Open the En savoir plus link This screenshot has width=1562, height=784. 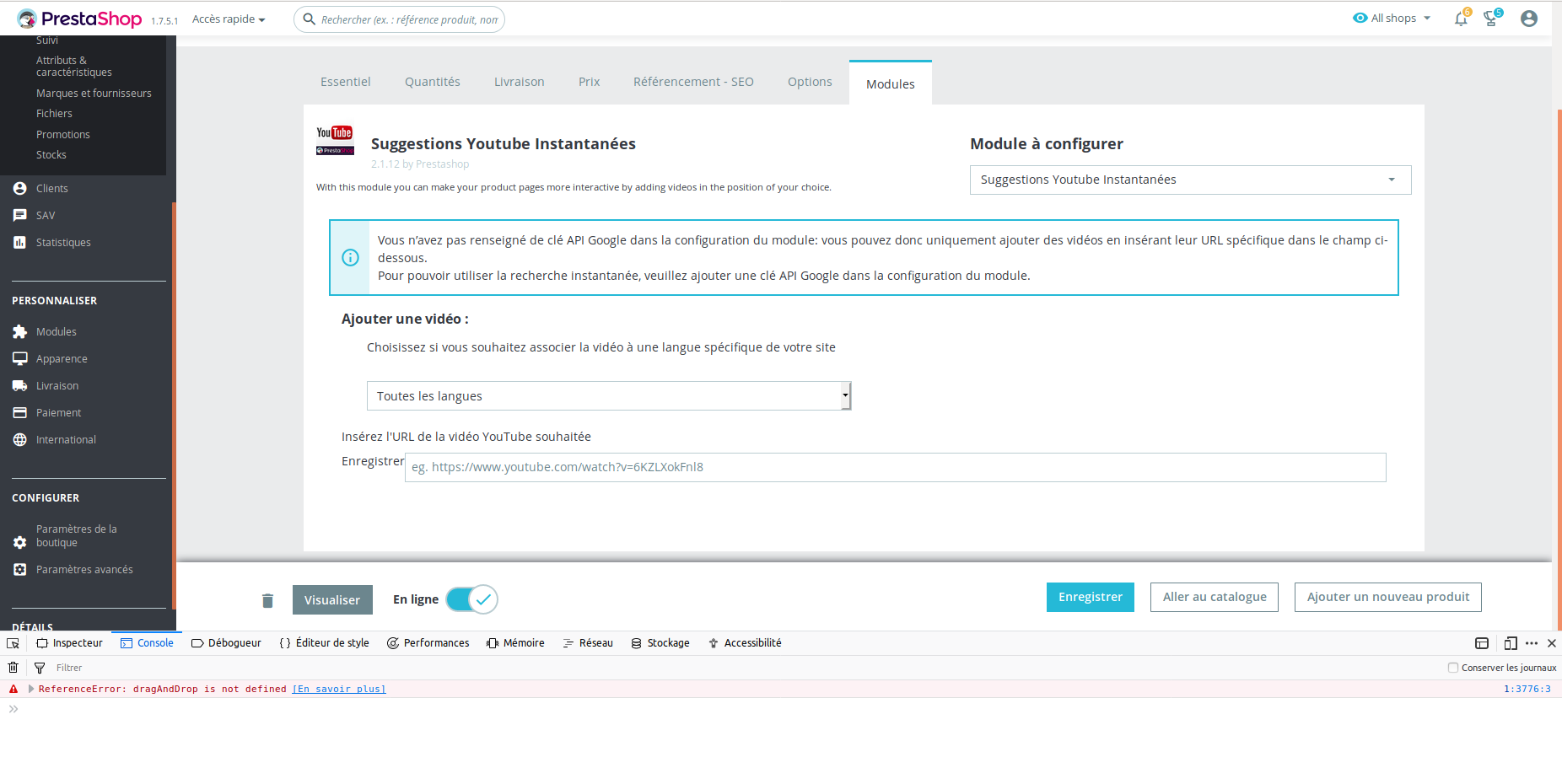click(339, 689)
